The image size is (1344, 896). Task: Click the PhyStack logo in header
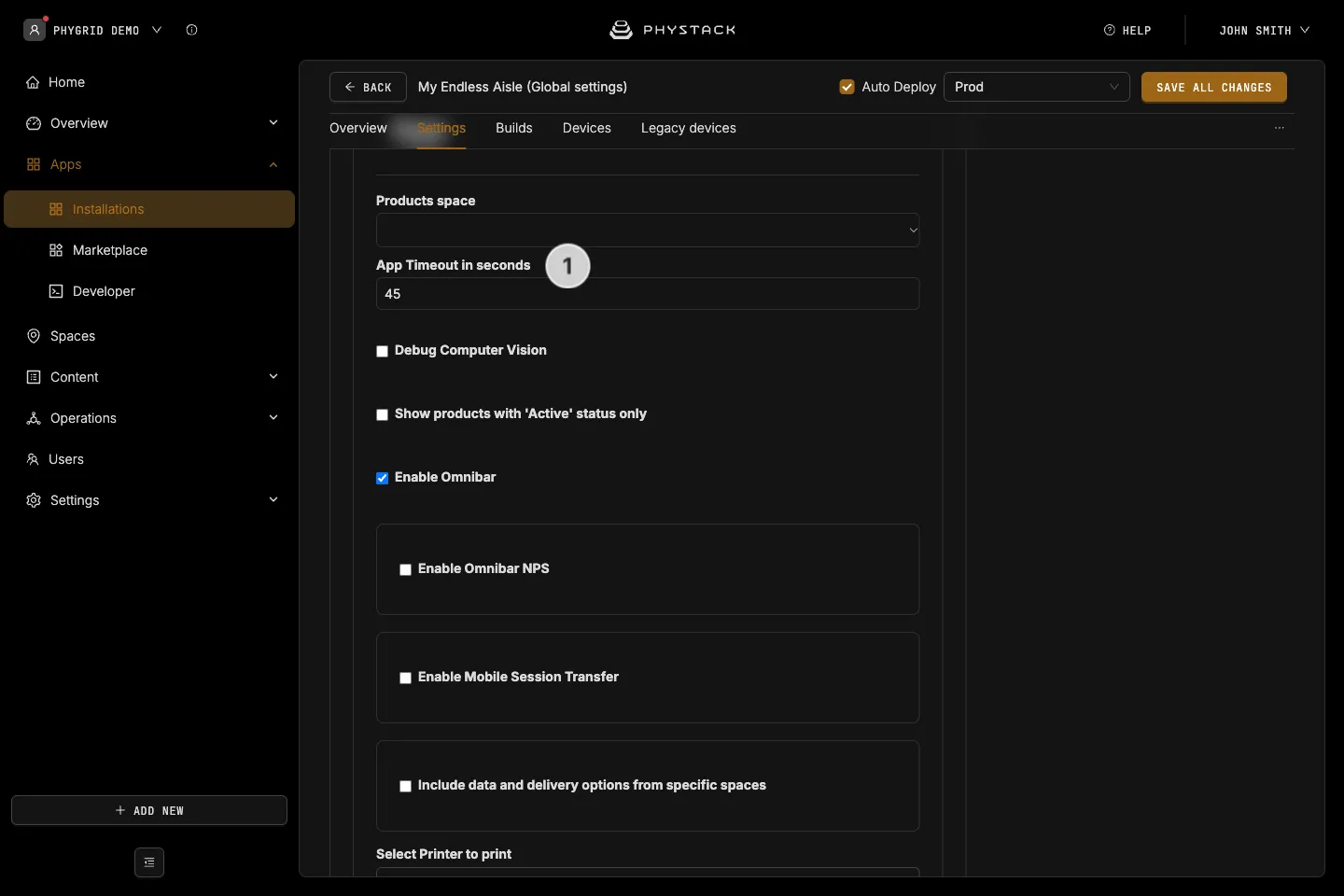[x=672, y=30]
